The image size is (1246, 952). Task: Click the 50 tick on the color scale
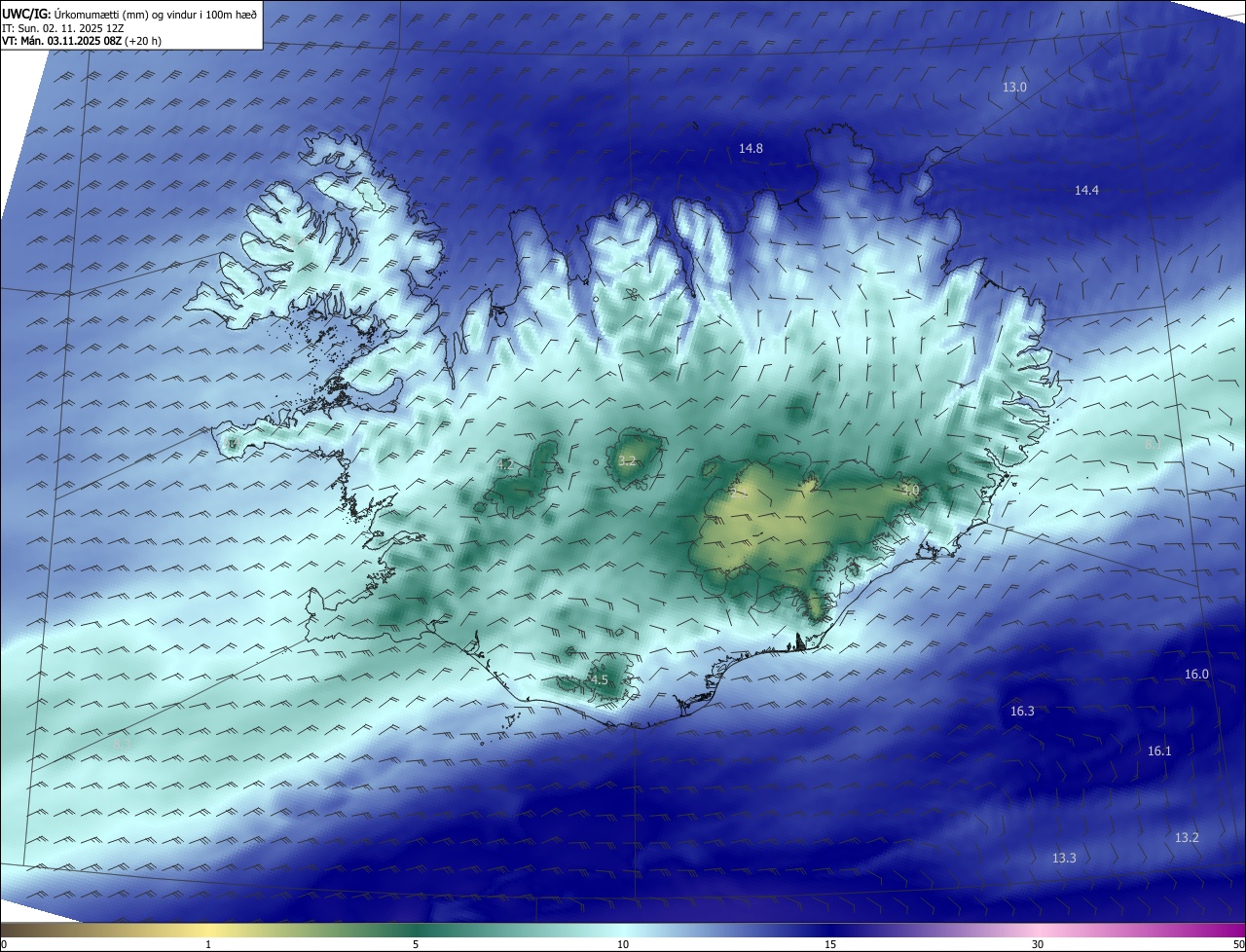coord(1238,944)
